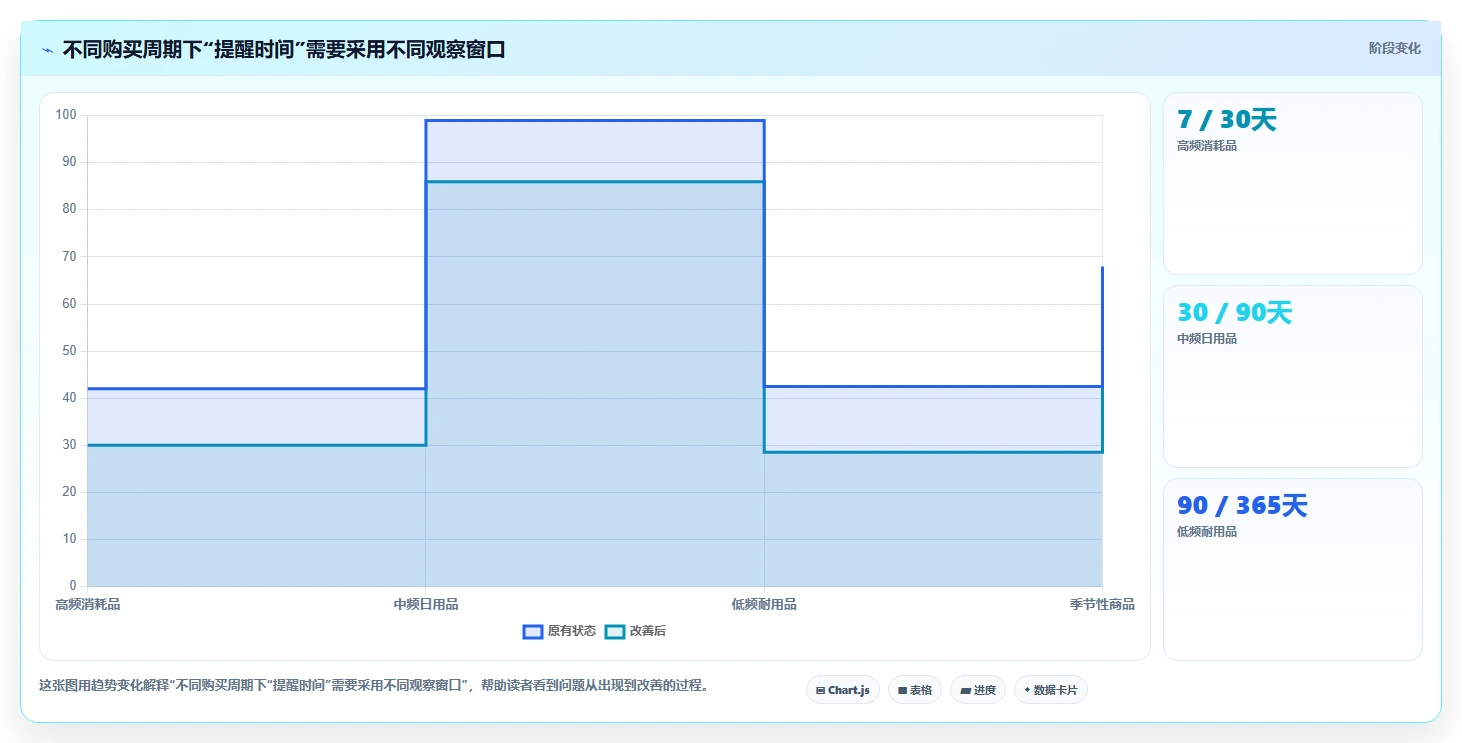Click the 中频日用品 card caption

1207,339
